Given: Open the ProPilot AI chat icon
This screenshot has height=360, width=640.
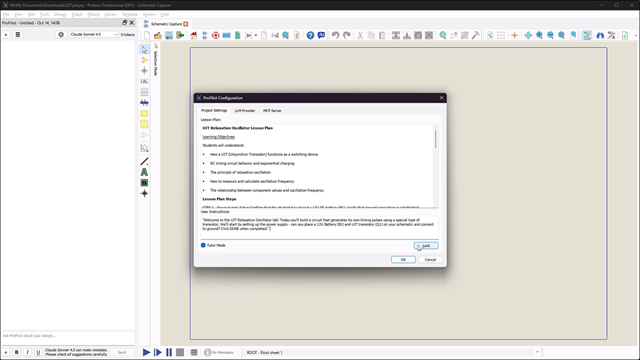Looking at the screenshot, I should (x=322, y=36).
